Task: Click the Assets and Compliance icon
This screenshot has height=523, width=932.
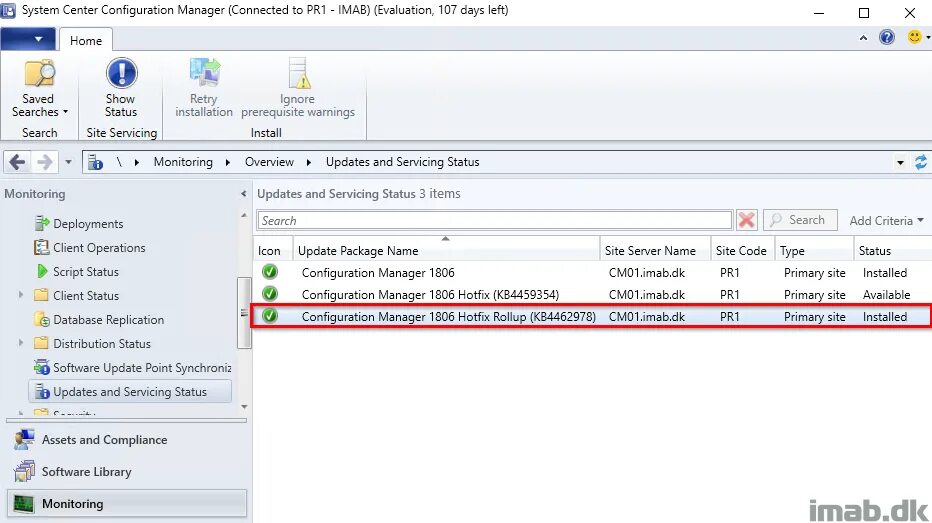Action: 24,440
